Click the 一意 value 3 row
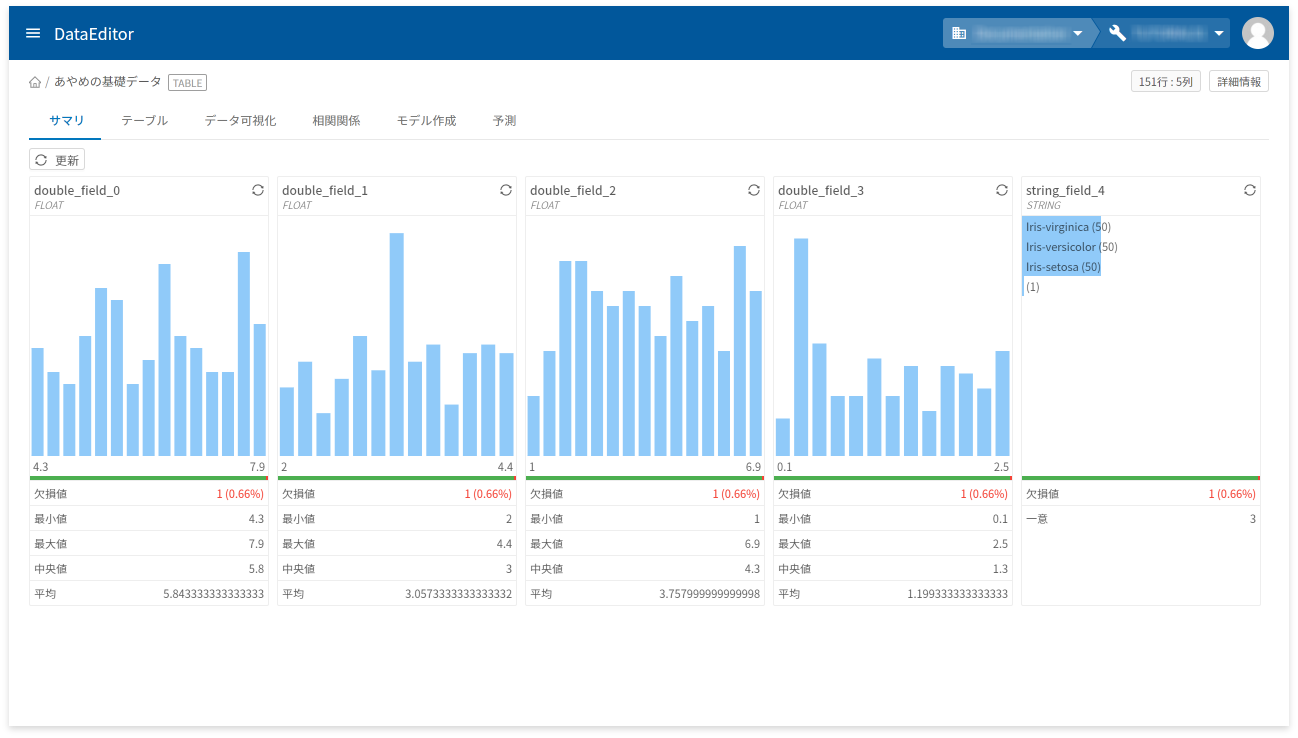This screenshot has height=738, width=1298. pos(1141,519)
